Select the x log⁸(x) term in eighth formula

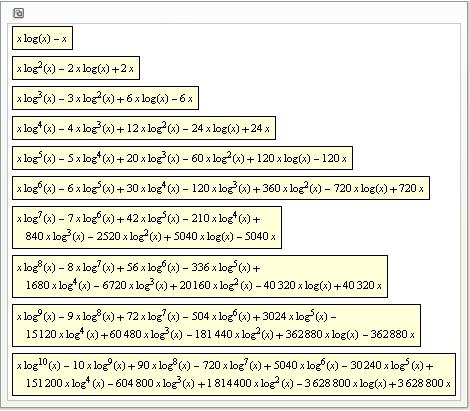click(x=36, y=267)
